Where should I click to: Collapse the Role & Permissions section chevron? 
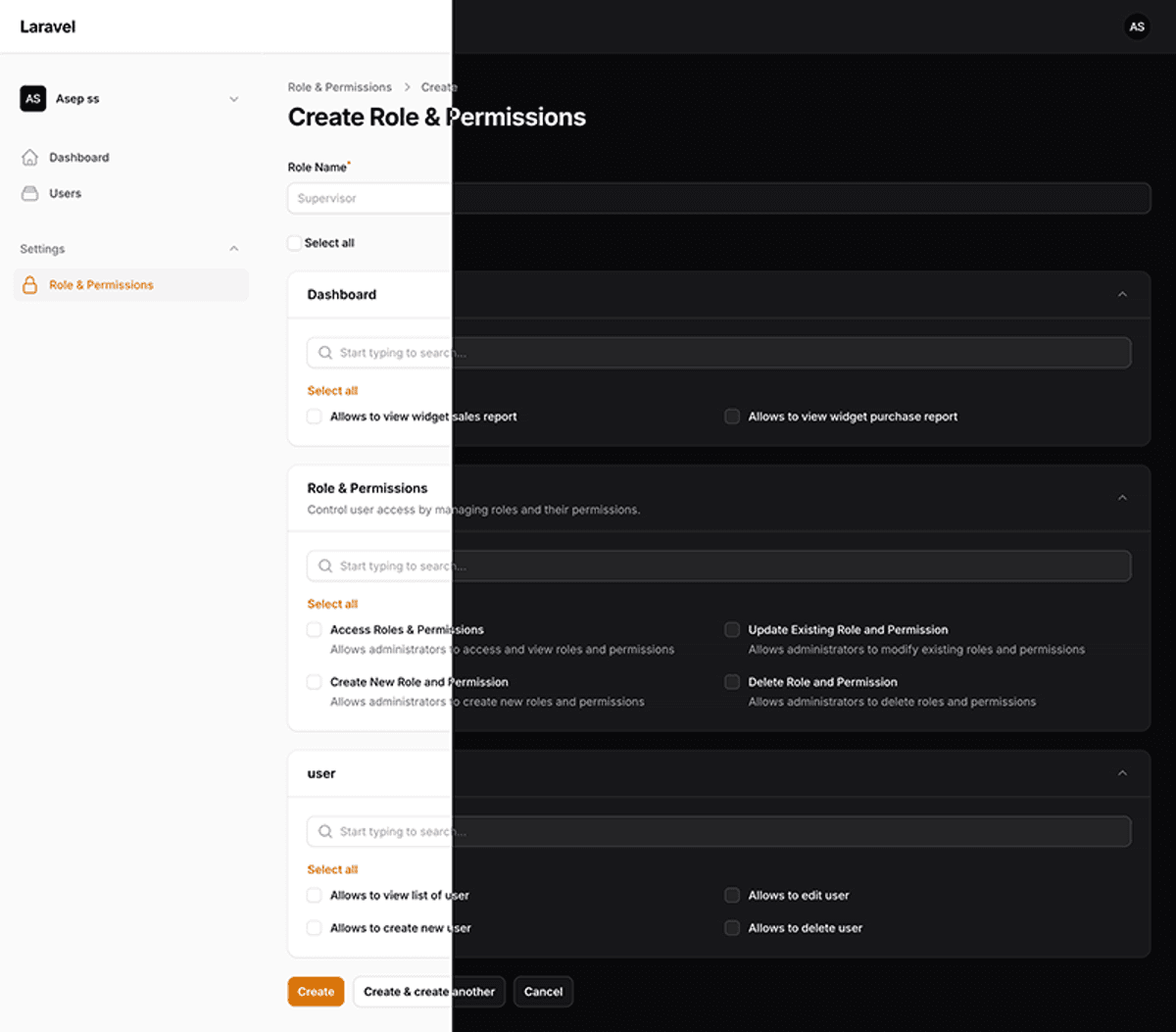(x=1122, y=498)
